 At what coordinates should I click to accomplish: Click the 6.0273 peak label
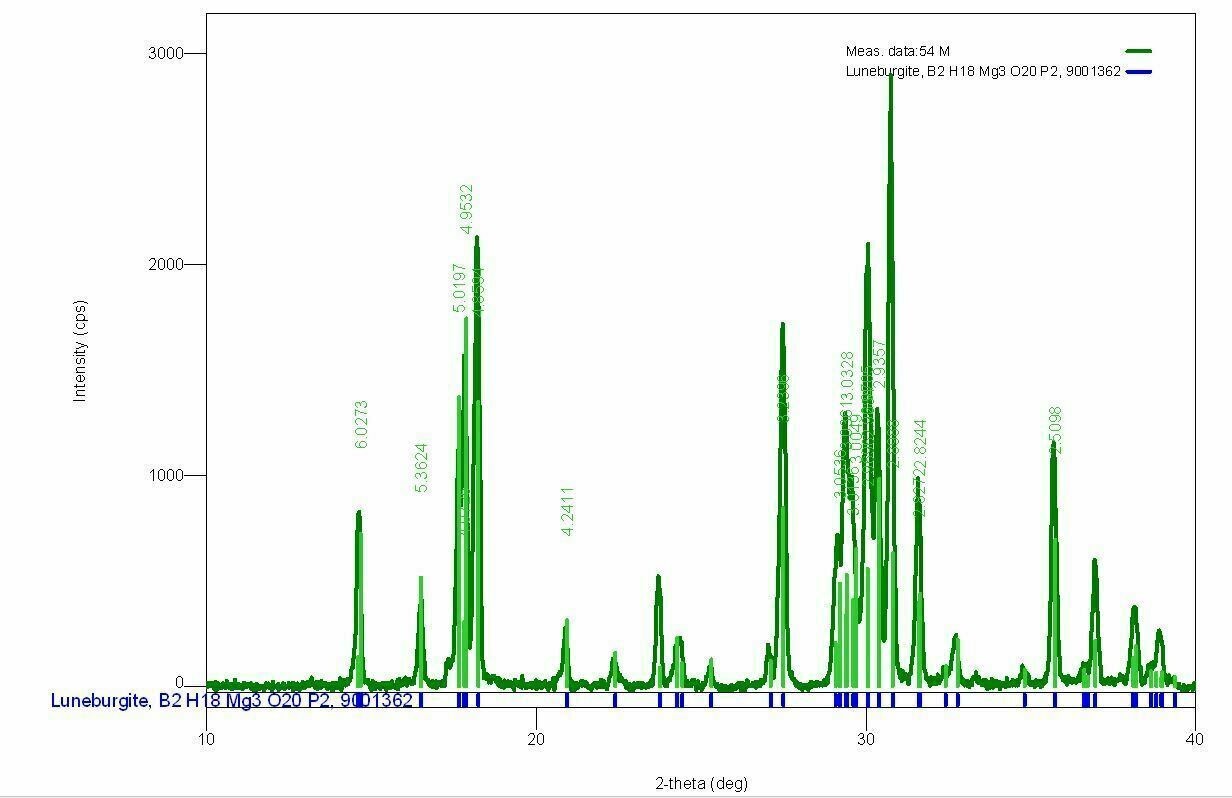pyautogui.click(x=361, y=424)
